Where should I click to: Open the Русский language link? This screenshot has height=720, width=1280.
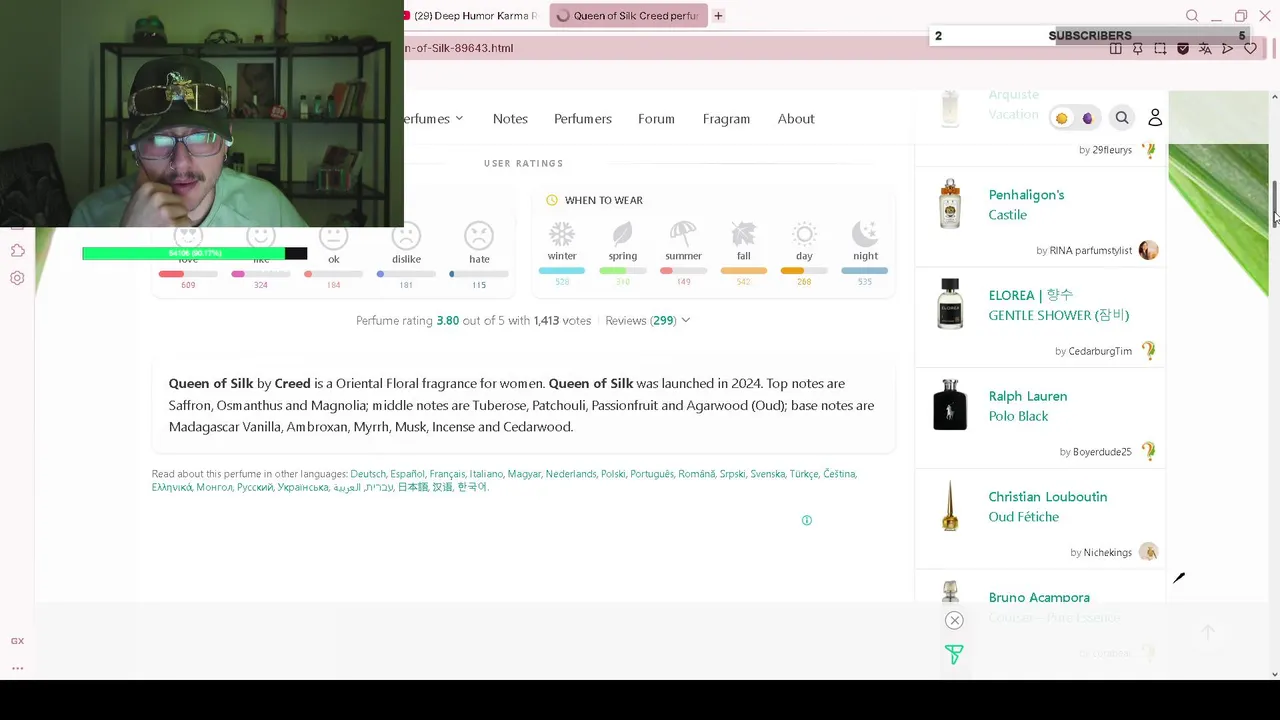(254, 487)
